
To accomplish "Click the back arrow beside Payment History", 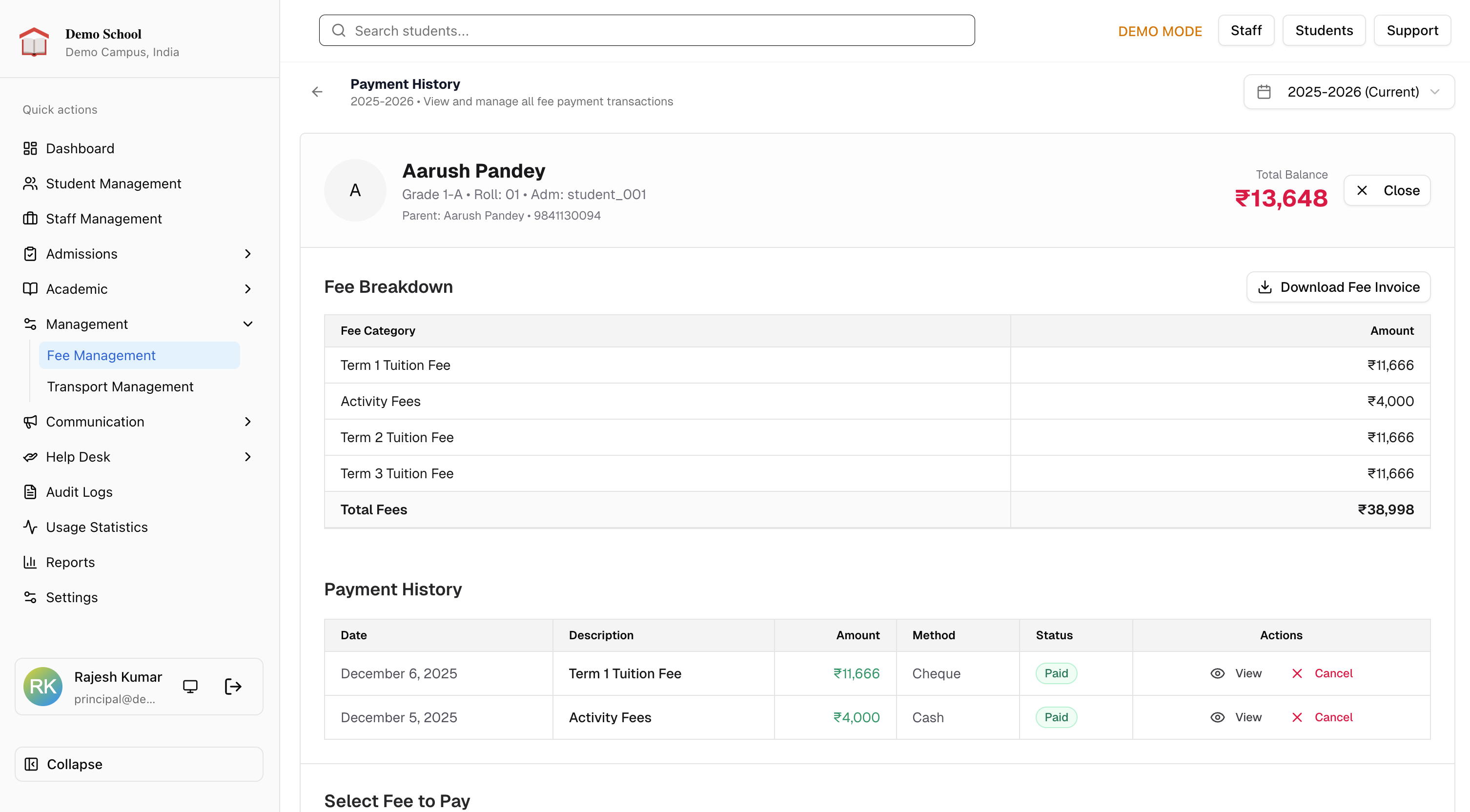I will point(317,92).
